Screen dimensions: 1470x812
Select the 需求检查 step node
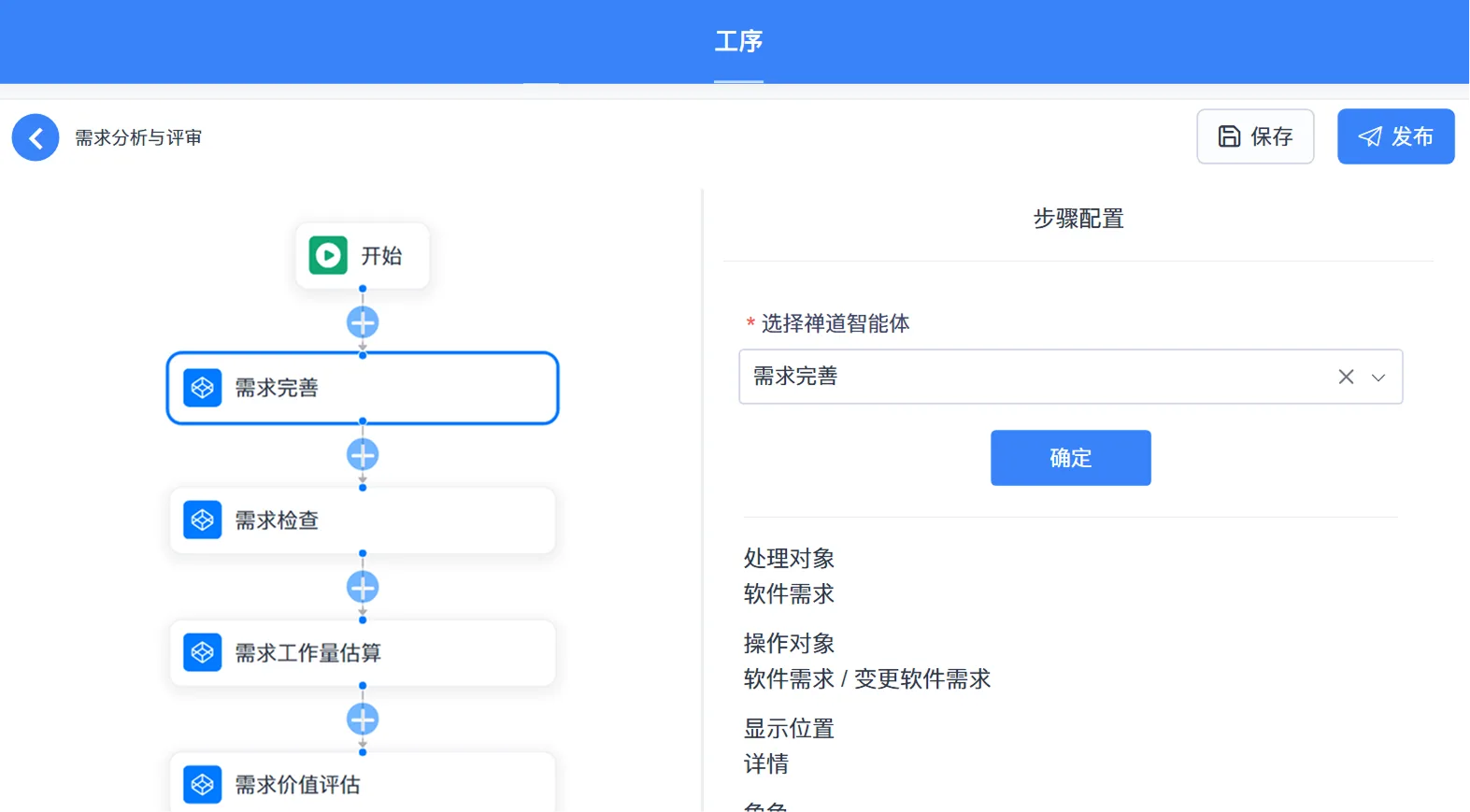(x=363, y=520)
